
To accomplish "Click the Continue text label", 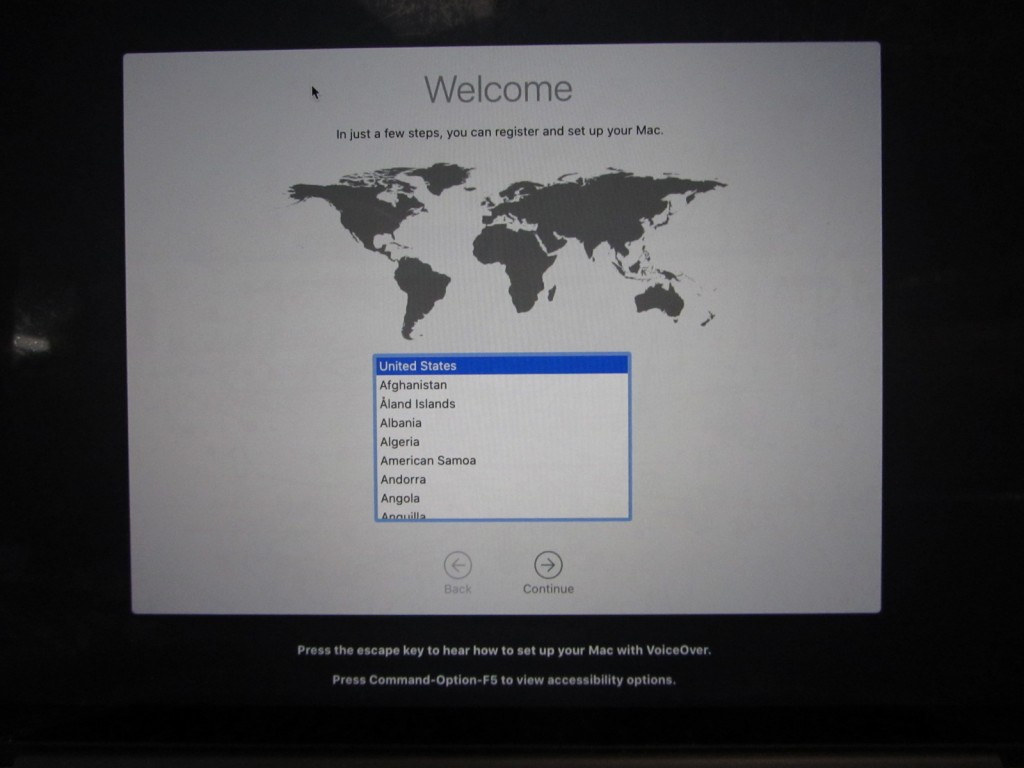I will coord(549,588).
